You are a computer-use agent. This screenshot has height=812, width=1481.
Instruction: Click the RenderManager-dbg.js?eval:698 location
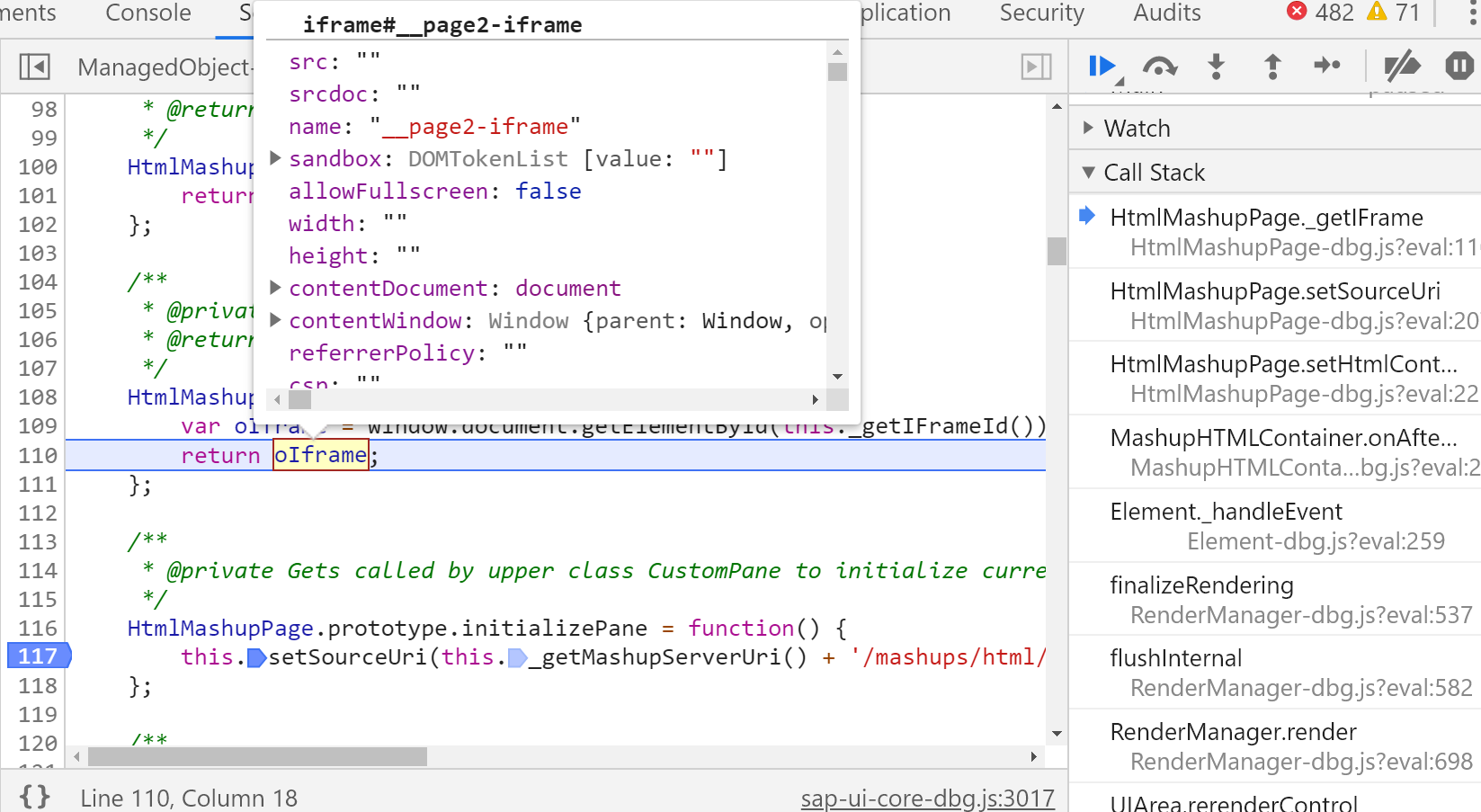click(1301, 762)
